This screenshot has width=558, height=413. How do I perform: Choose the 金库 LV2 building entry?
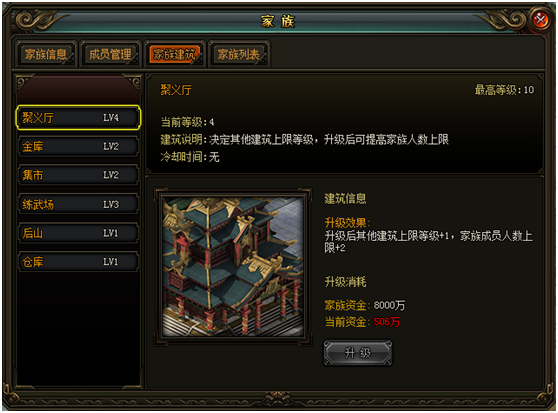78,146
